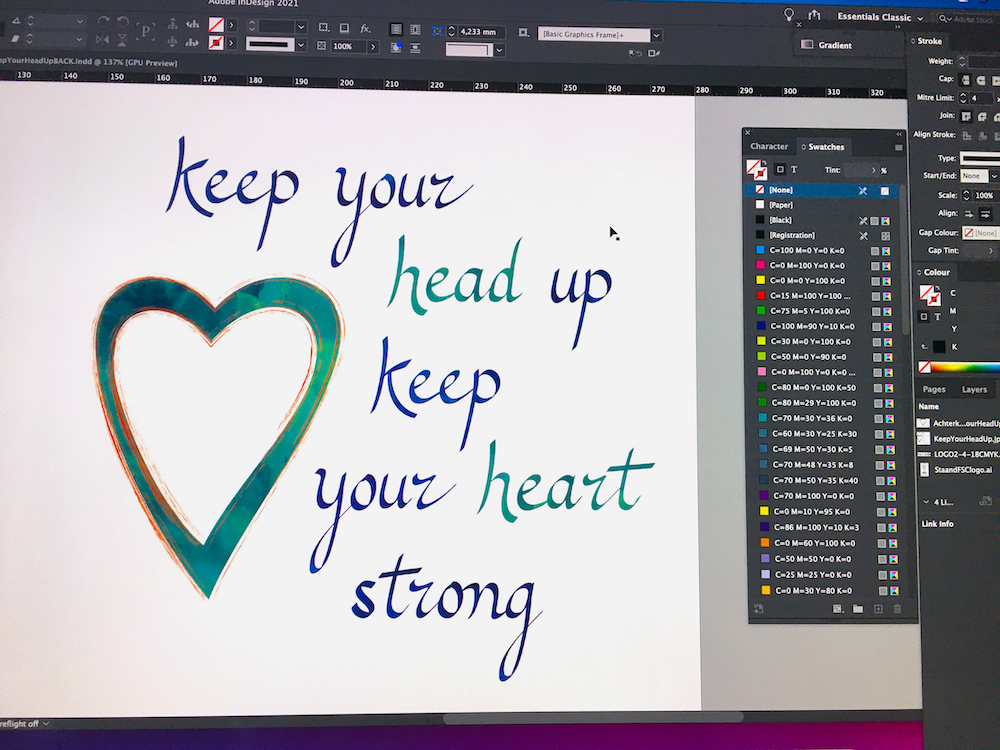Click the flip vertical icon
This screenshot has width=1000, height=750.
tap(122, 41)
